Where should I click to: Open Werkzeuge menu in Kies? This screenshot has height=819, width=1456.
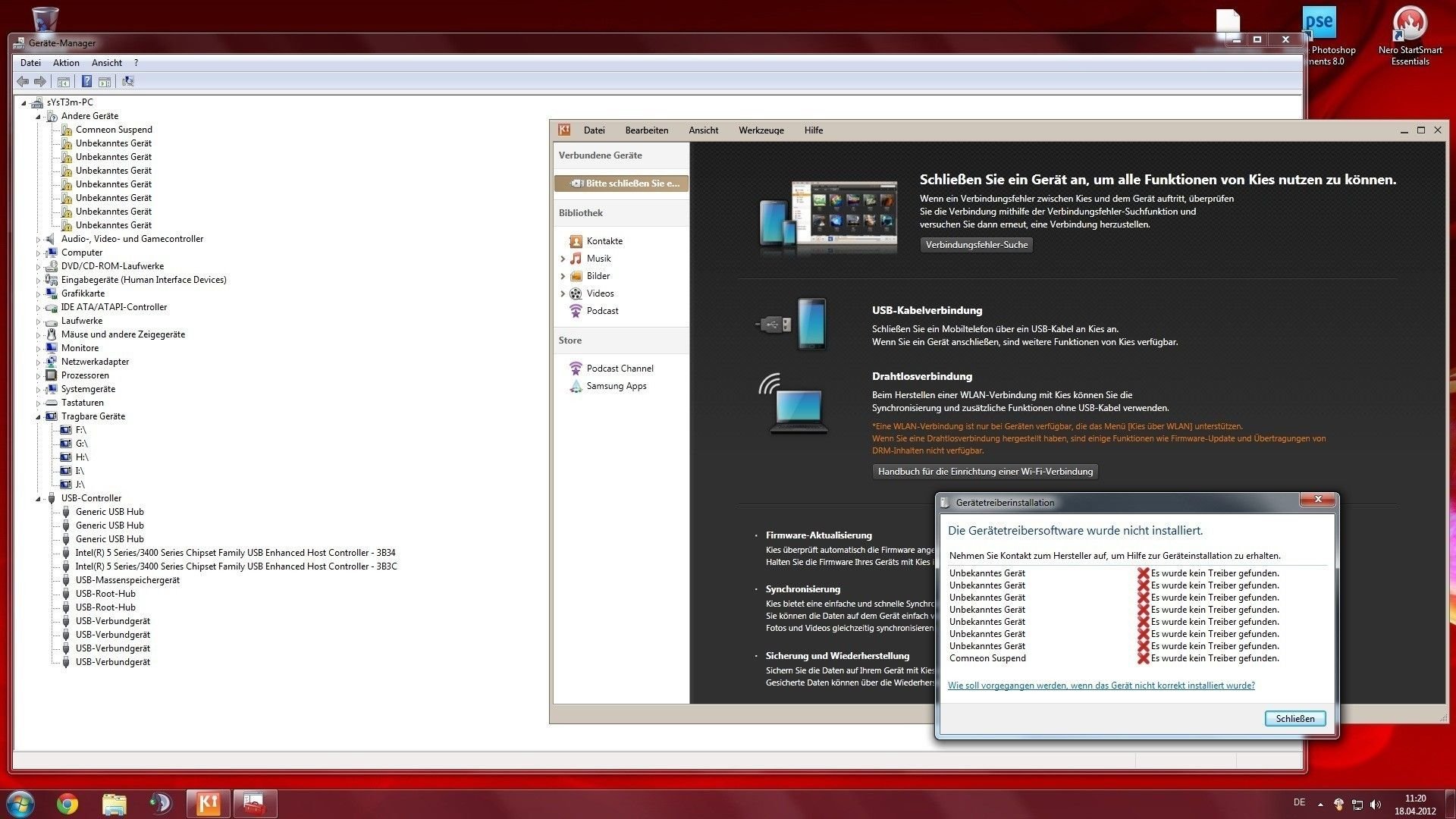point(761,130)
